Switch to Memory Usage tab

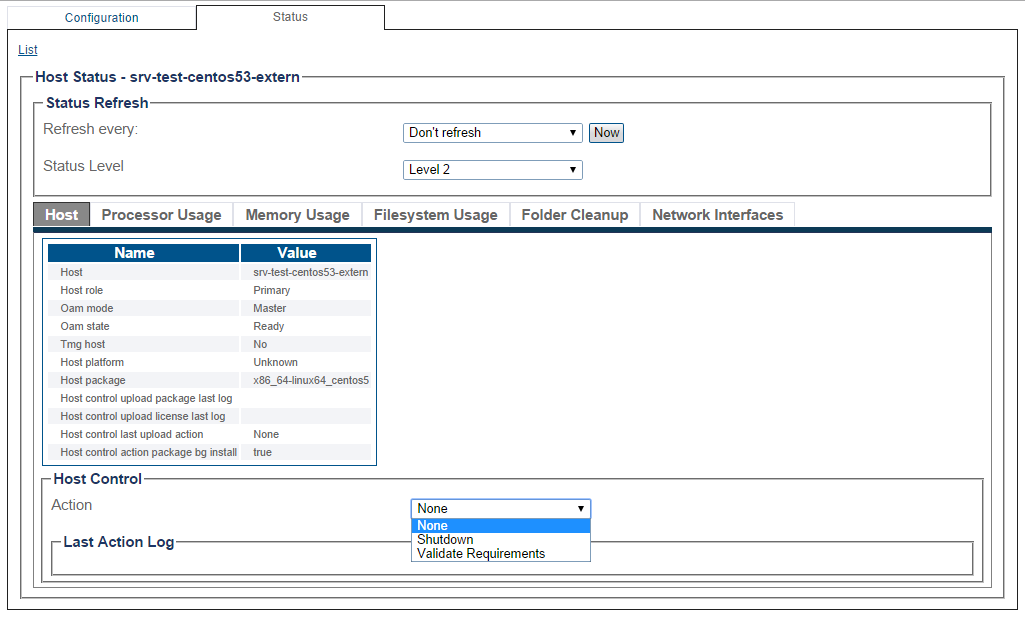[x=297, y=215]
